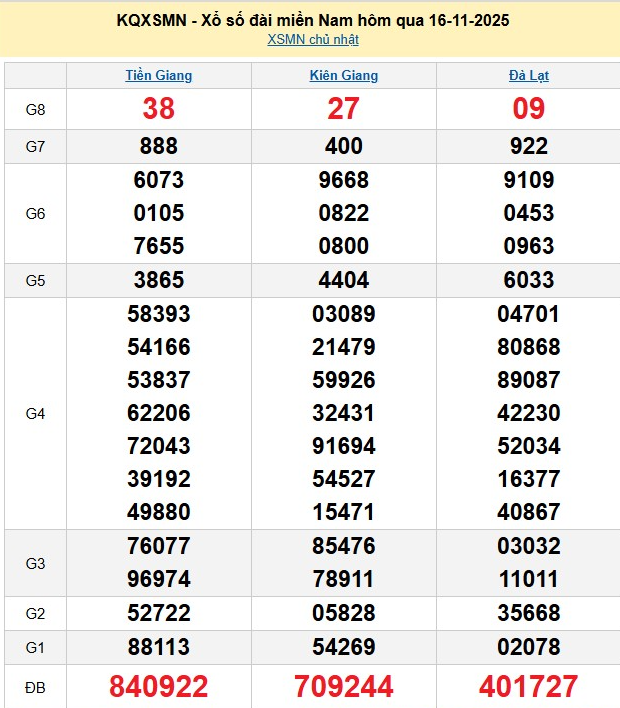Click the G8 row label

pyautogui.click(x=36, y=109)
